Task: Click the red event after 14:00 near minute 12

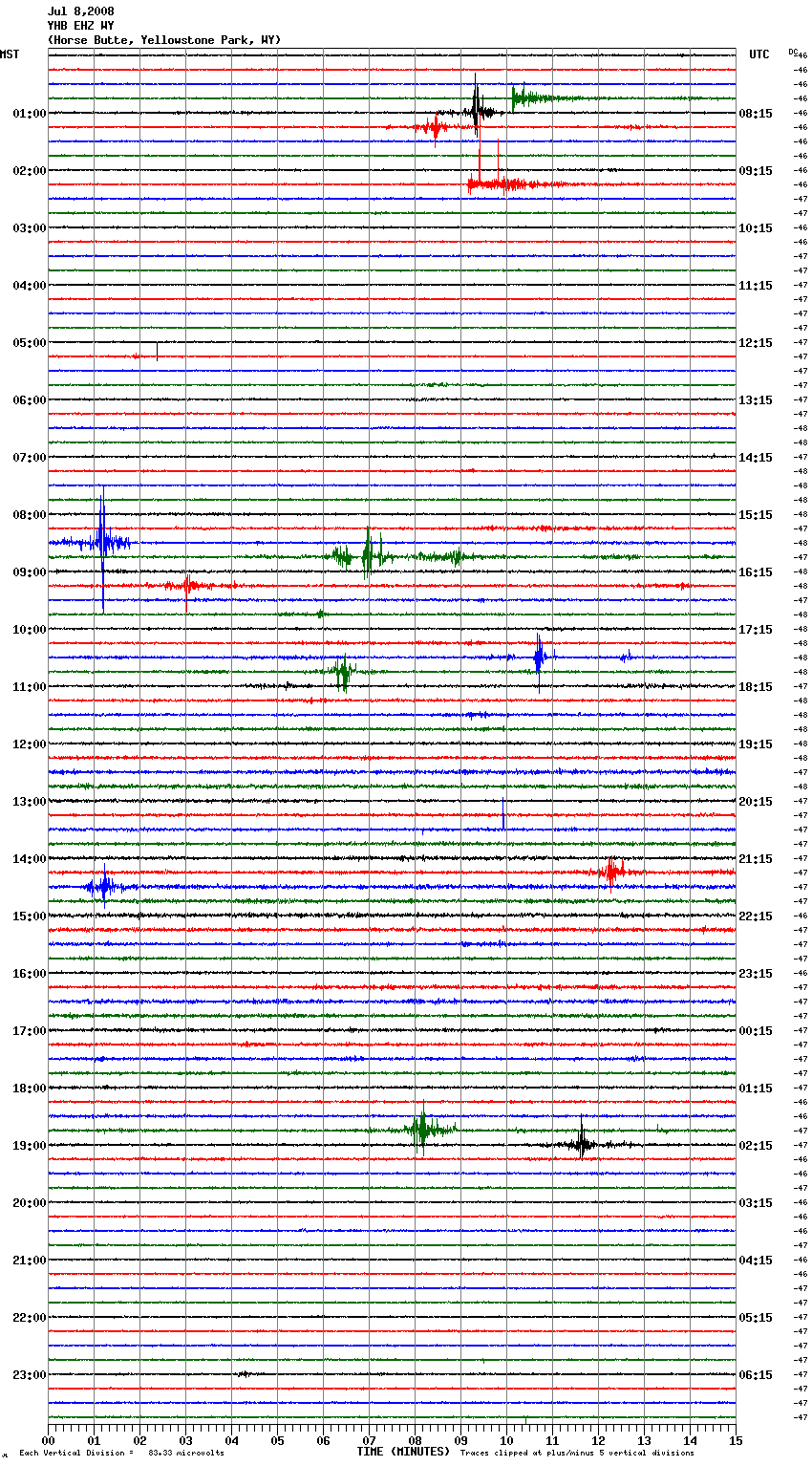Action: (x=611, y=871)
